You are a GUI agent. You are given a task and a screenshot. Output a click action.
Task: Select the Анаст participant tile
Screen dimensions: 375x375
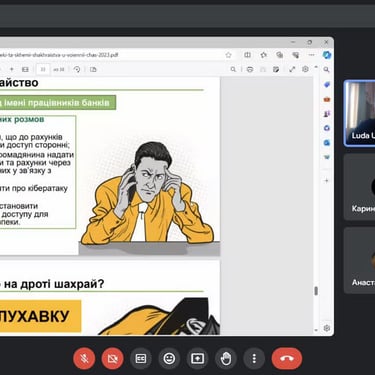point(359,260)
